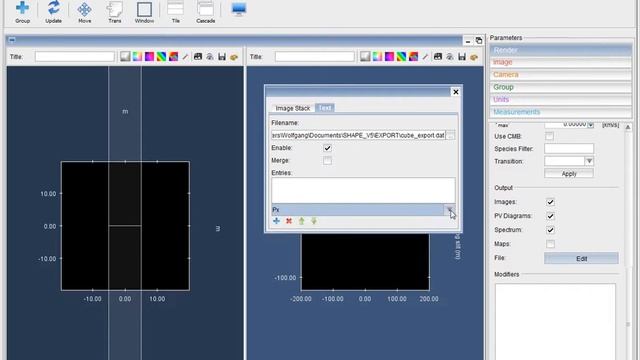Pick diagonal rainbow colormap in left panel

161,57
